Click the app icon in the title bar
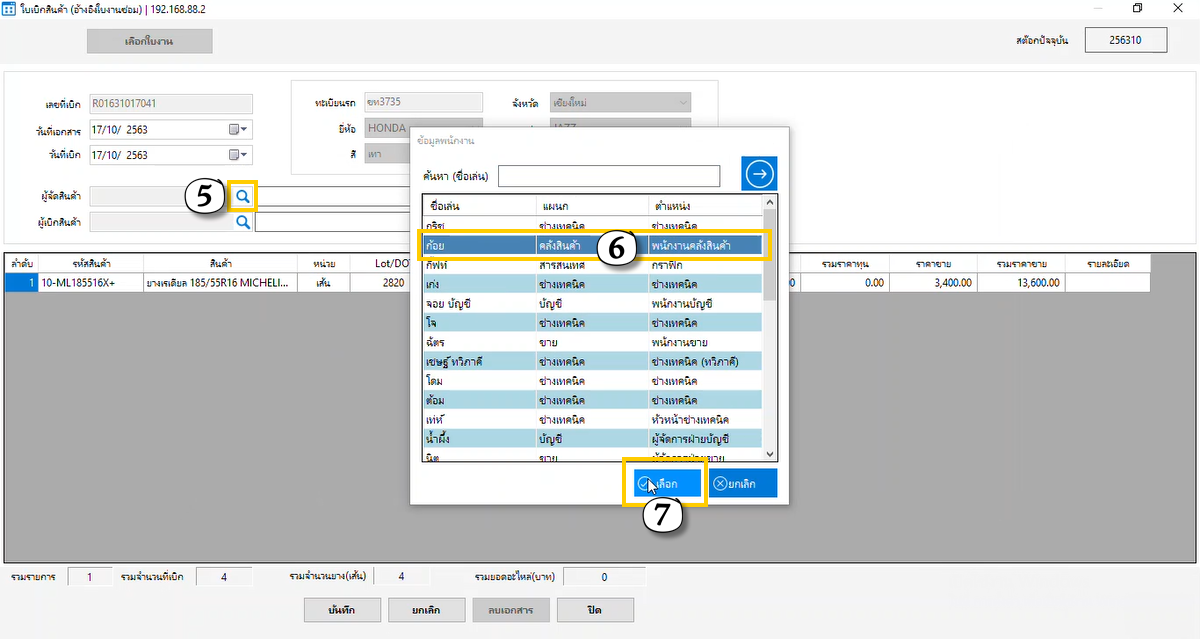 click(x=9, y=8)
